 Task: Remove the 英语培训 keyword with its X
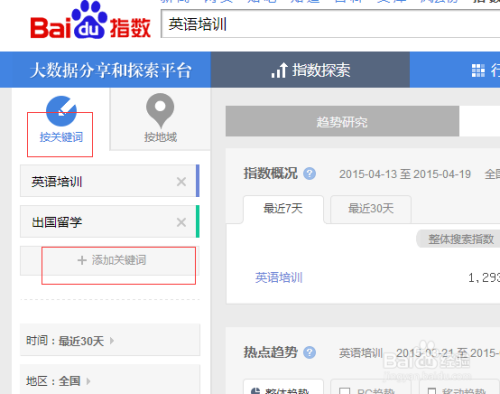click(181, 182)
